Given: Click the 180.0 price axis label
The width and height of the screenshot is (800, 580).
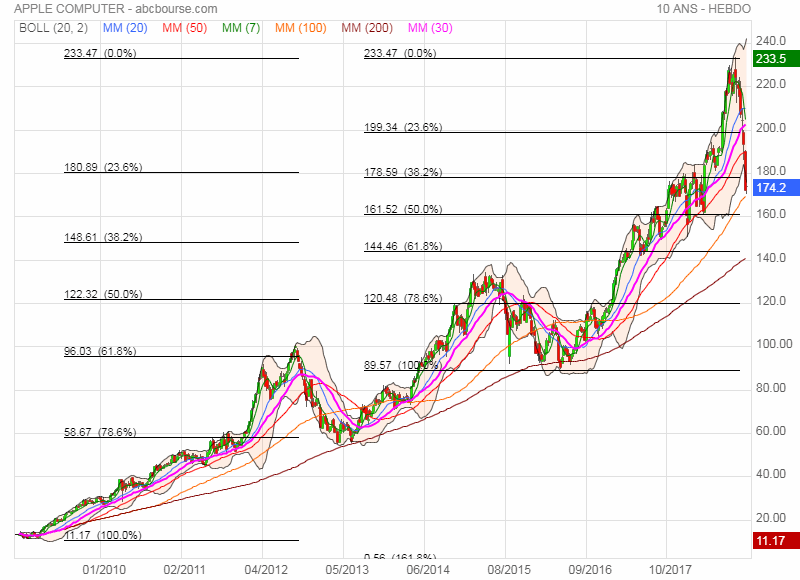Looking at the screenshot, I should coord(770,171).
